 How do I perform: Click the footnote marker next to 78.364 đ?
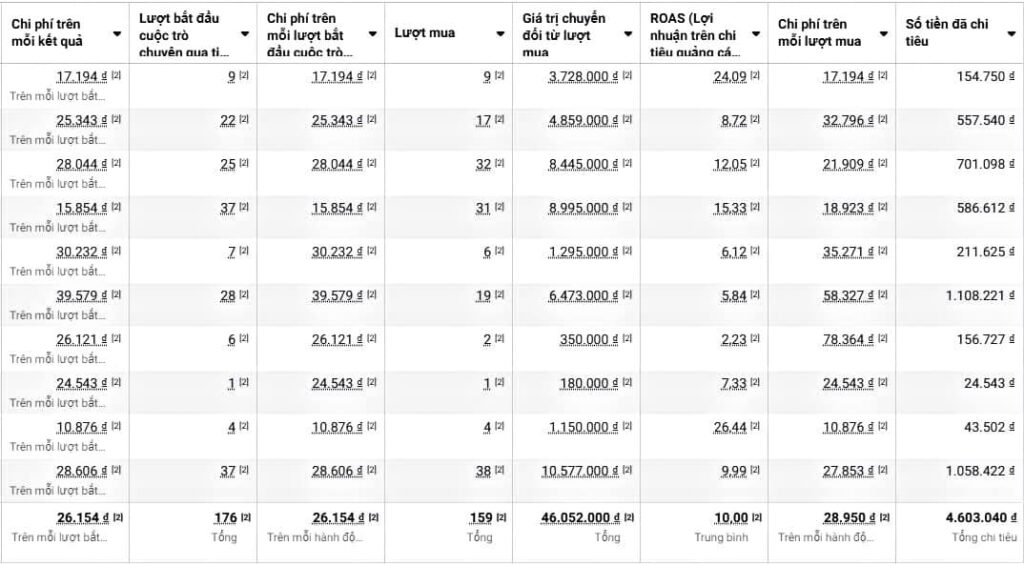tap(882, 339)
